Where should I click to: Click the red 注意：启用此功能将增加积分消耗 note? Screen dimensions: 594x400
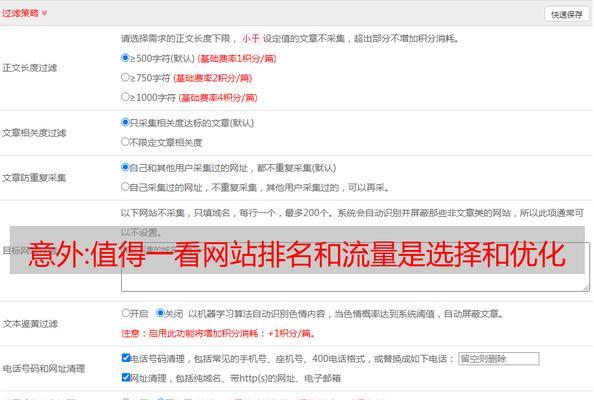pos(218,333)
